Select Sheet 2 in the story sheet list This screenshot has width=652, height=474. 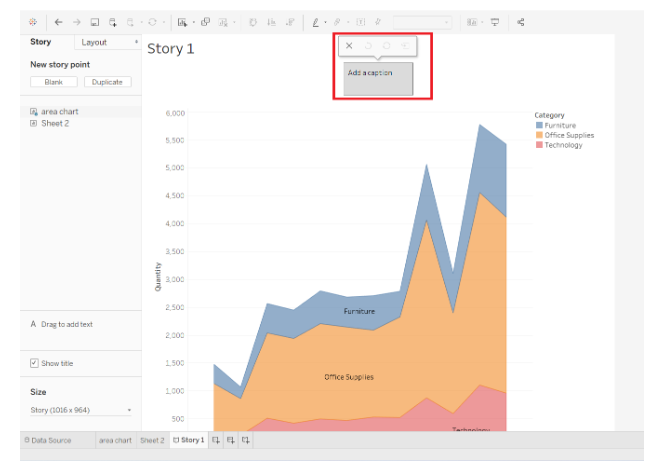54,123
